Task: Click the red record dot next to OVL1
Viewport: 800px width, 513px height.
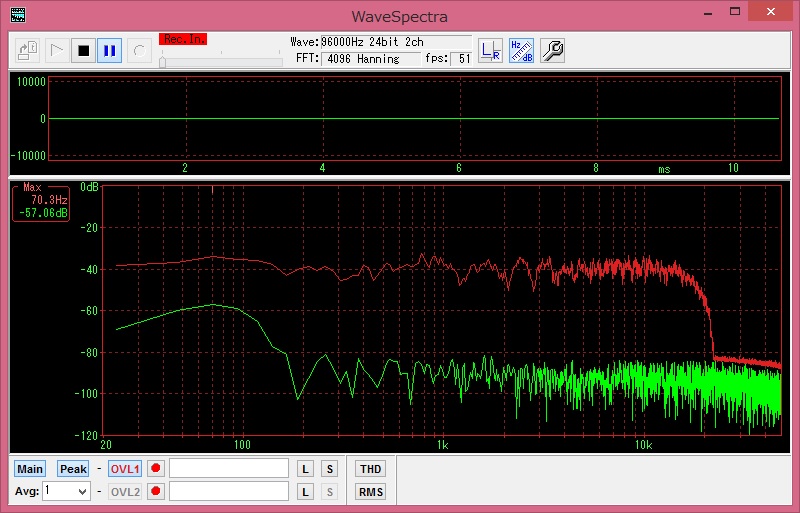Action: [156, 468]
